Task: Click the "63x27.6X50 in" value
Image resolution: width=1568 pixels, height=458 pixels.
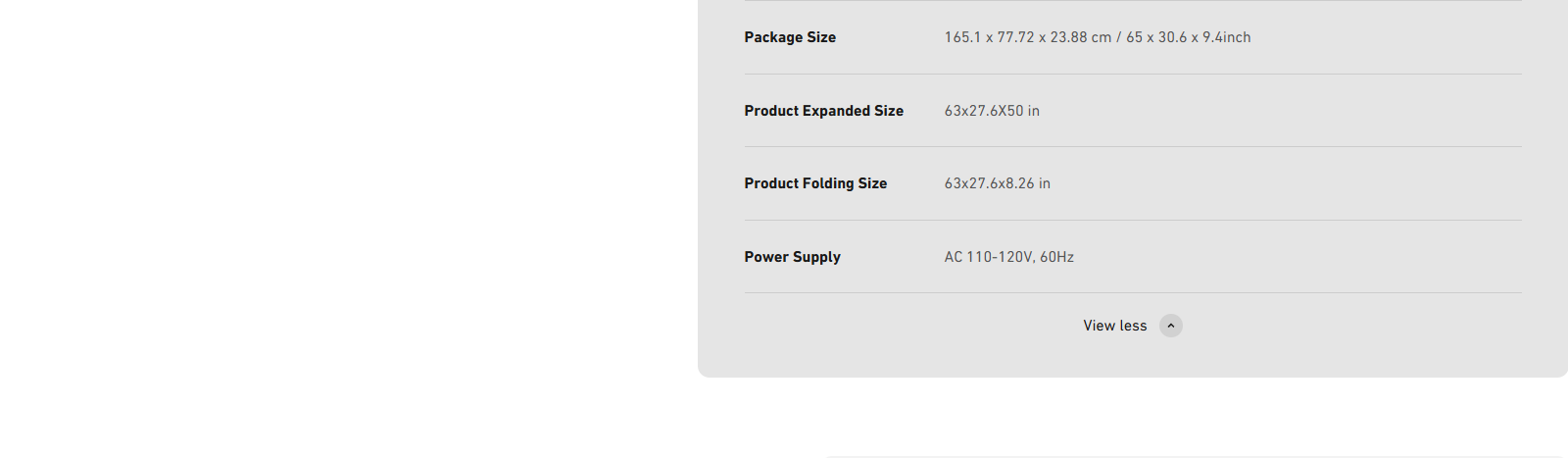Action: [x=992, y=111]
